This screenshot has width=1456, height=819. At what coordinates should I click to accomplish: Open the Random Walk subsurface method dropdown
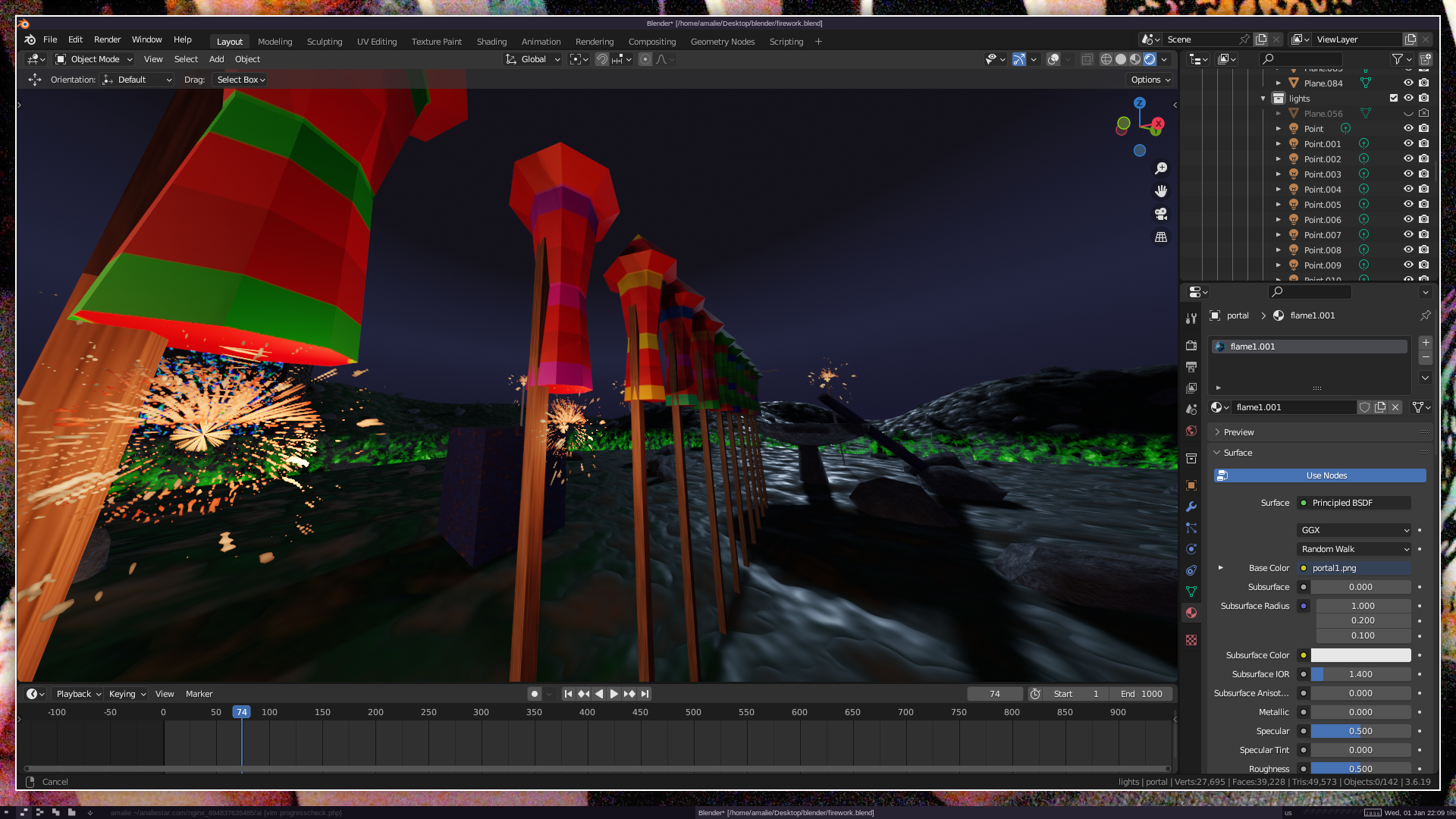tap(1354, 549)
